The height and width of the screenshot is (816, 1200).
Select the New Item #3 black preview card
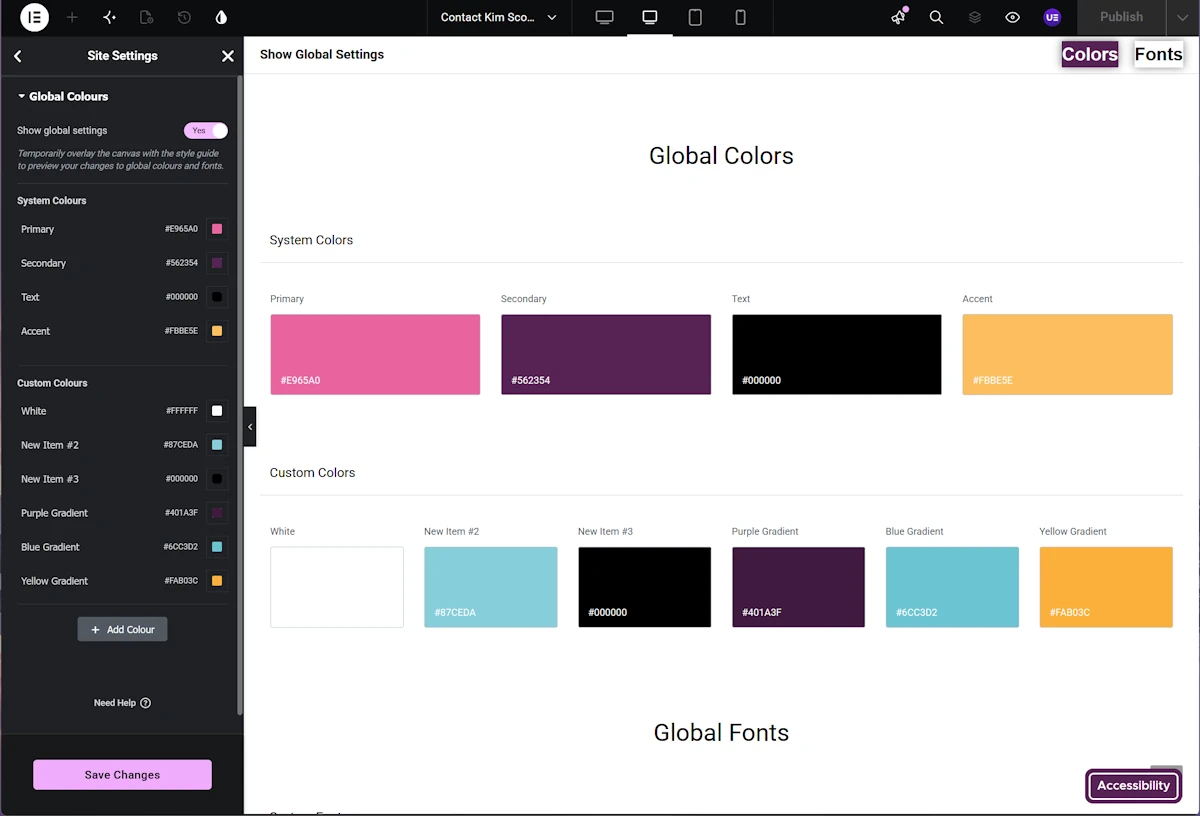[x=644, y=587]
